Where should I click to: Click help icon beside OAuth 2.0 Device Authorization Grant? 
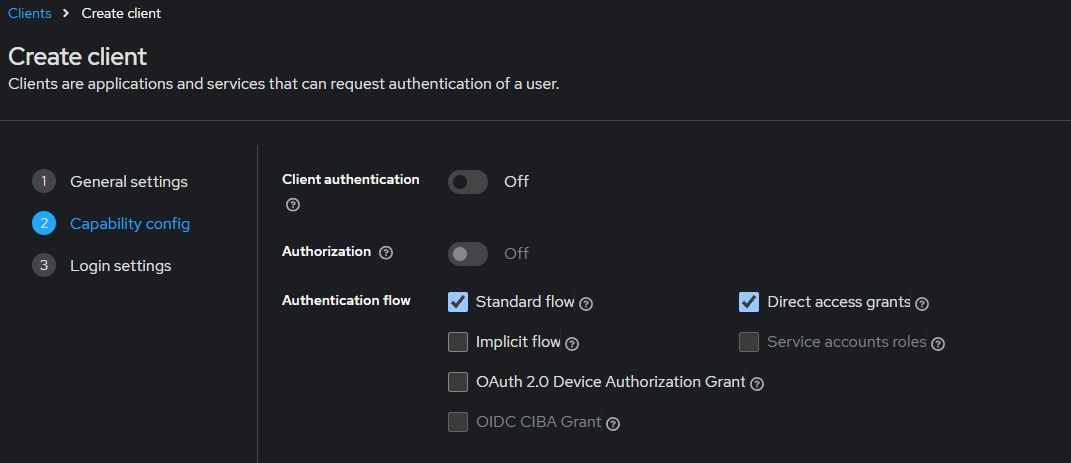(757, 383)
